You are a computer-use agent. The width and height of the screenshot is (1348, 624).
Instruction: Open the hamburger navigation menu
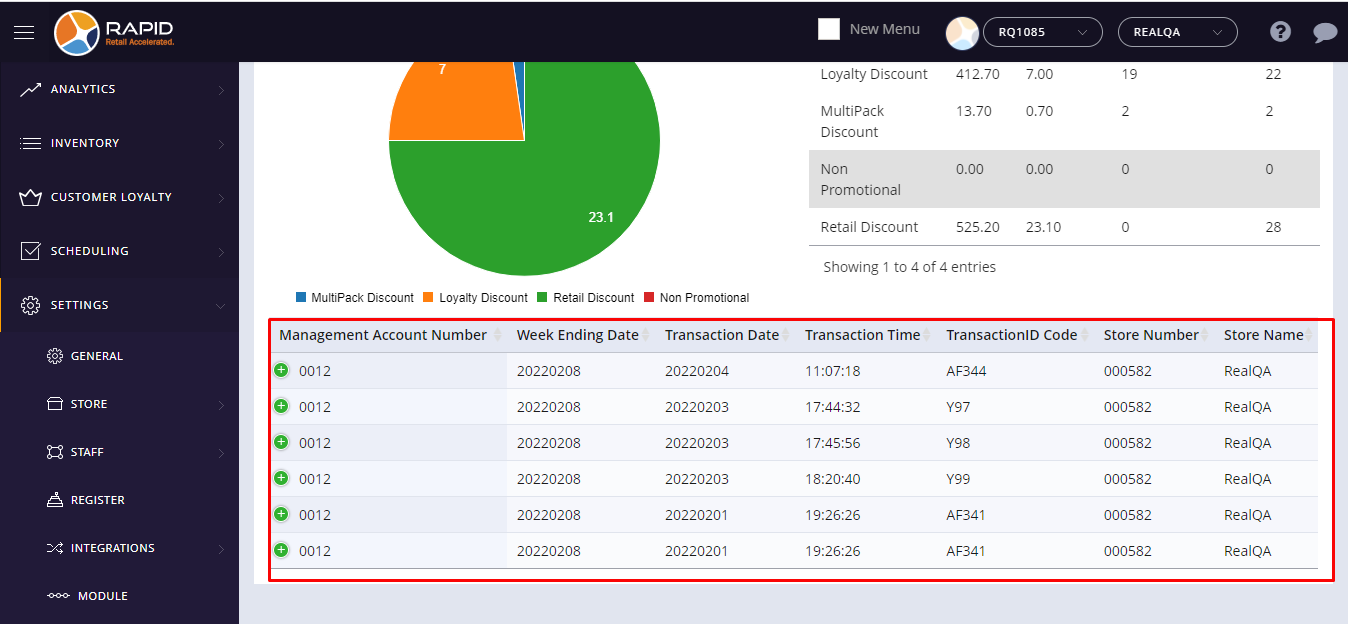point(24,32)
